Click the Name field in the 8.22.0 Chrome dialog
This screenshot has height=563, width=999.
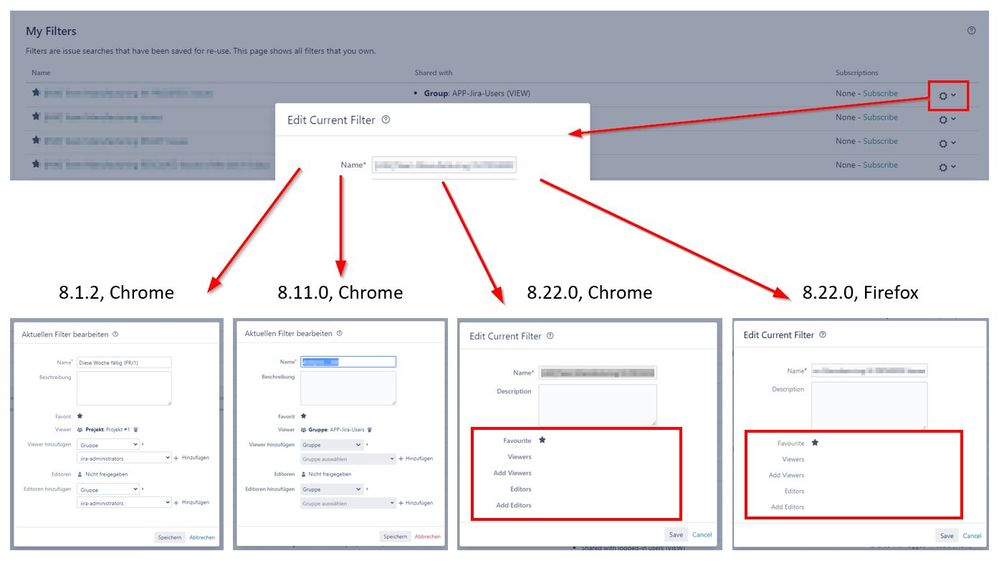598,373
